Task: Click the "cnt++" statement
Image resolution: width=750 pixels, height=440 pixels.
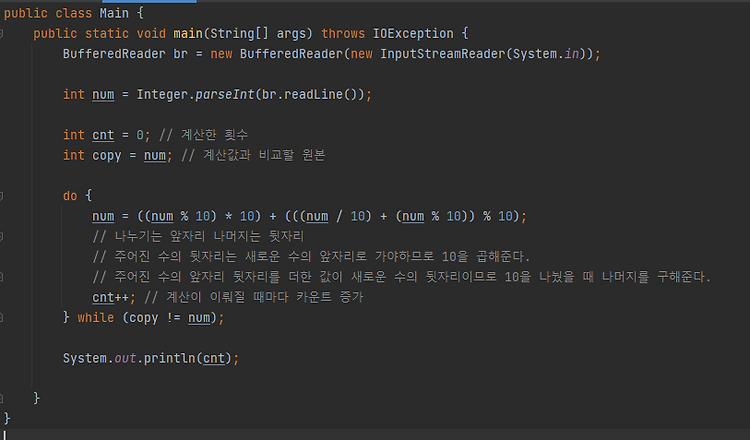Action: [110, 297]
